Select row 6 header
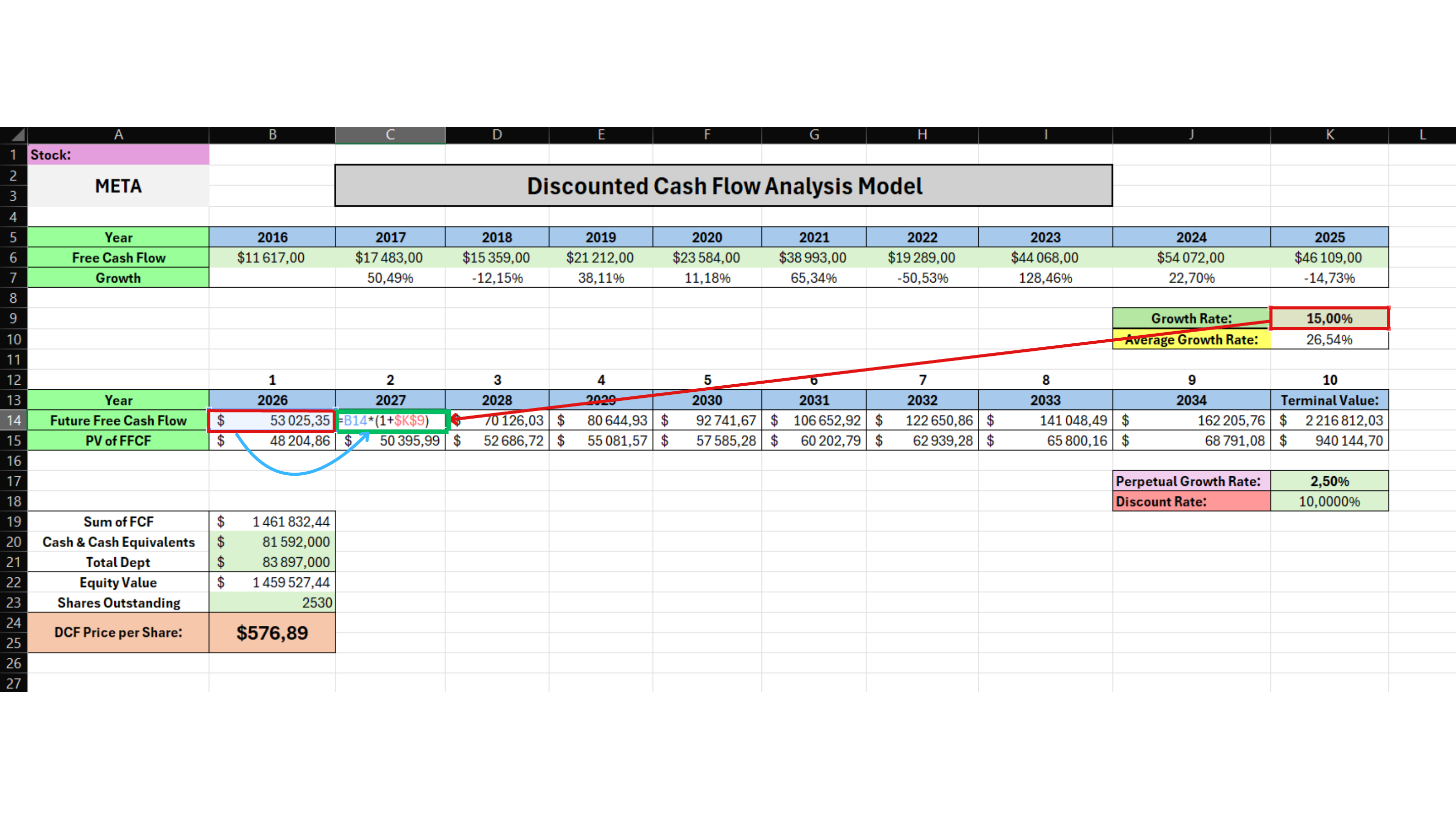Image resolution: width=1456 pixels, height=819 pixels. click(14, 258)
